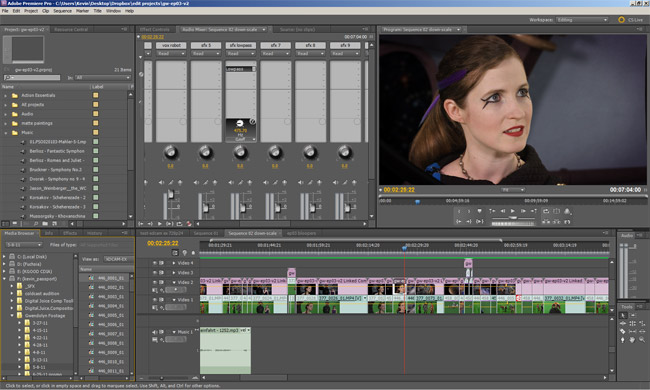Viewport: 650px width, 390px height.
Task: Open the Marker menu
Action: pos(82,11)
